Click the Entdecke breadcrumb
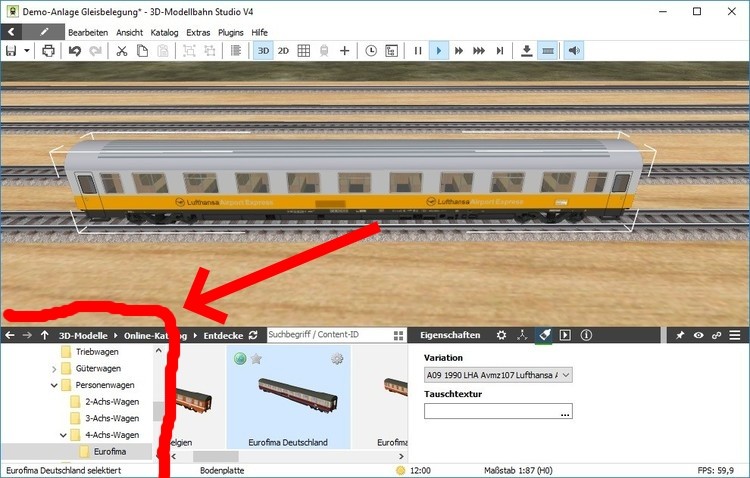Screen dimensions: 750x478 [x=223, y=336]
